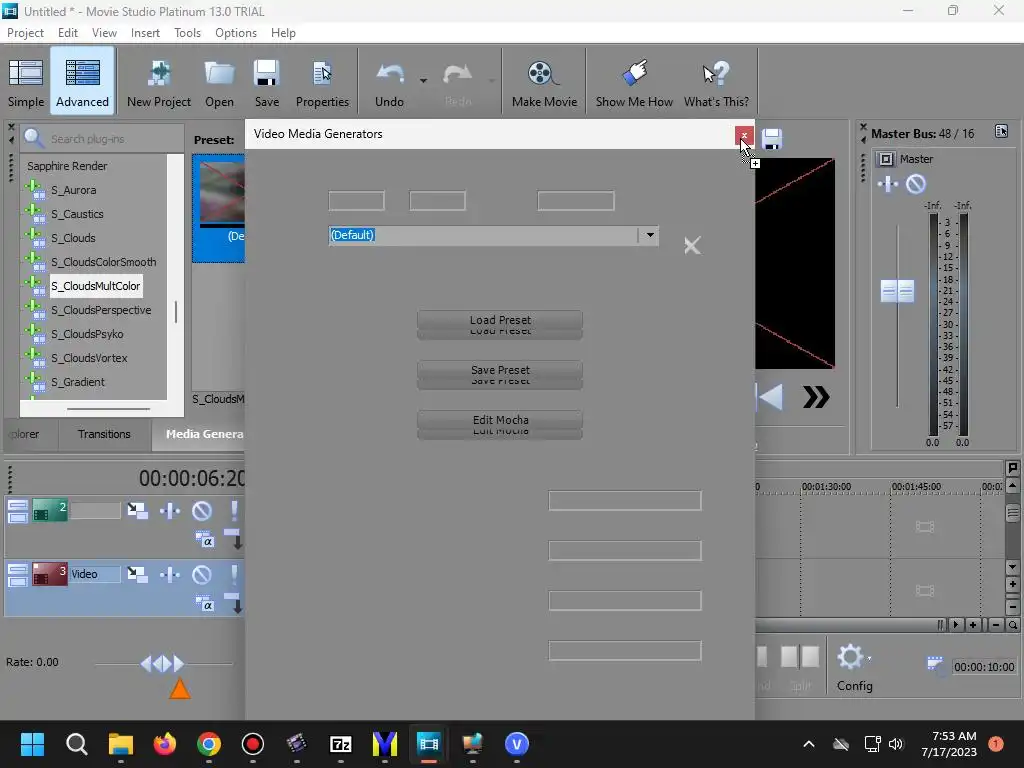Select S_Aurora in the plug-in list
This screenshot has height=768, width=1024.
(73, 190)
